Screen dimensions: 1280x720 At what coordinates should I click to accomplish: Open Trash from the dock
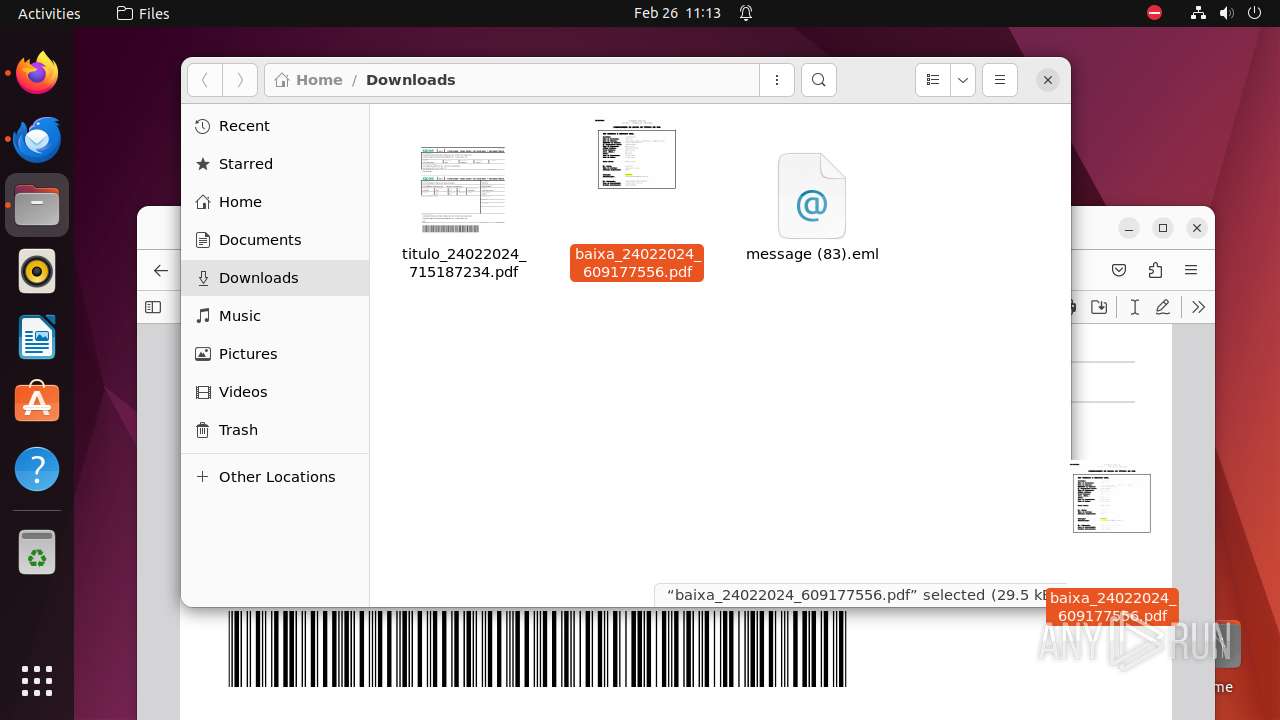pyautogui.click(x=37, y=552)
